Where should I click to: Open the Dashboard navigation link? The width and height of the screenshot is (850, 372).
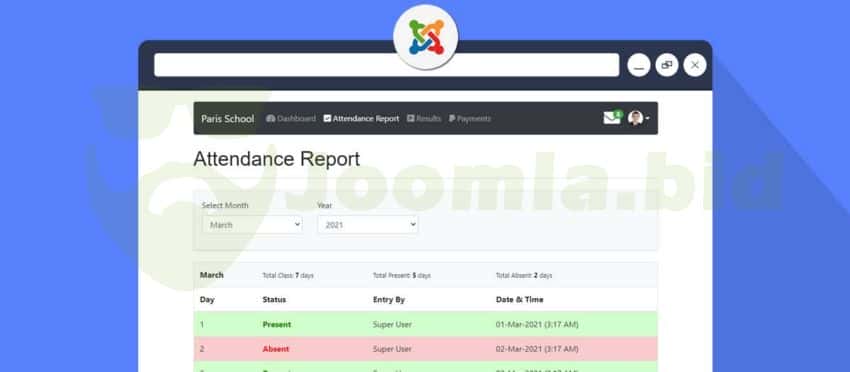pos(291,118)
